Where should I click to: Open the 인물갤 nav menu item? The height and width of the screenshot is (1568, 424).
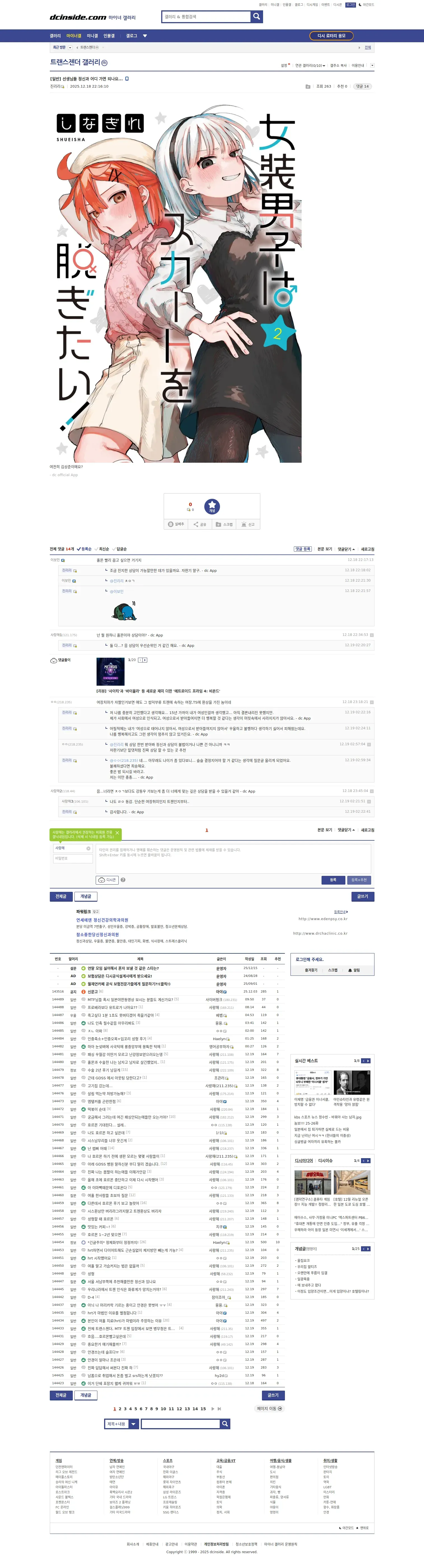pos(109,36)
